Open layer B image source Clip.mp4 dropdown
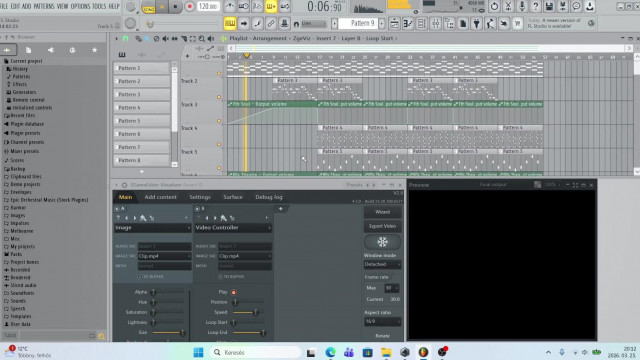The height and width of the screenshot is (360, 640). click(245, 256)
